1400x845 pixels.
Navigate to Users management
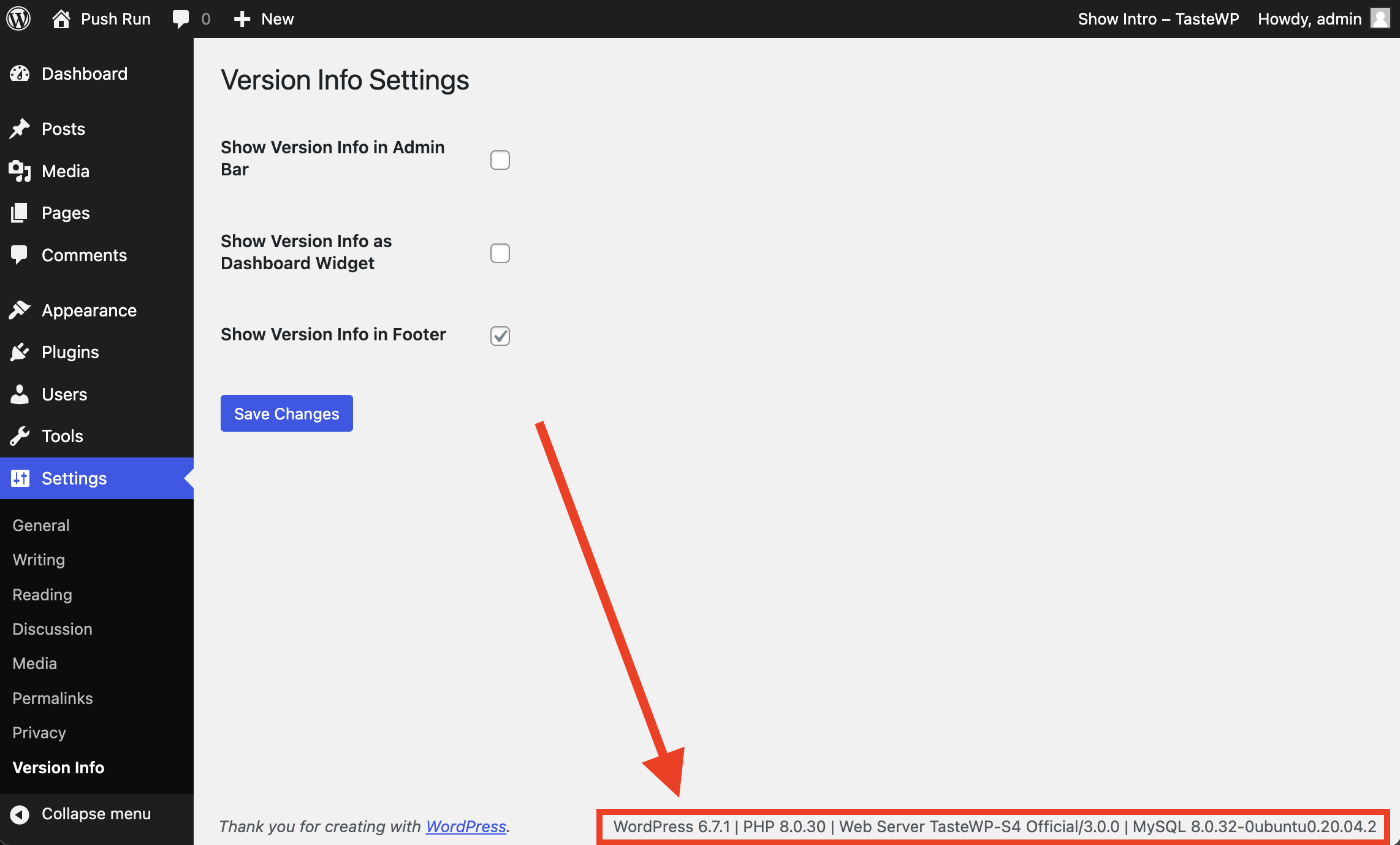pos(64,394)
